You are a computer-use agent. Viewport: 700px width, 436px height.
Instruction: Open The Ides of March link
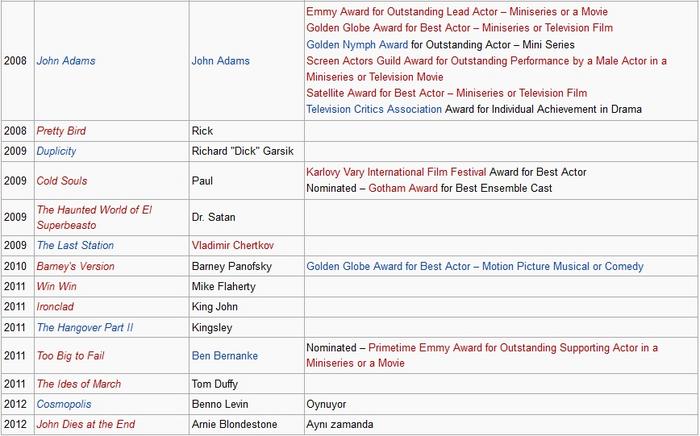click(81, 384)
